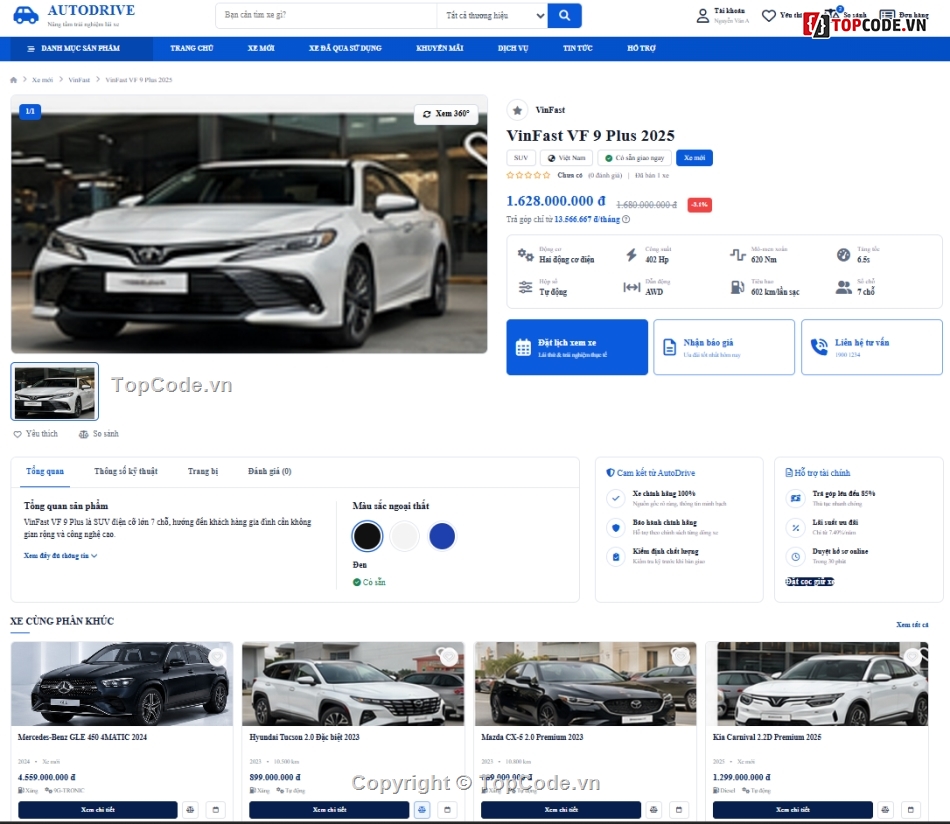Click the Xem tất cả link
The height and width of the screenshot is (824, 950).
coord(912,625)
